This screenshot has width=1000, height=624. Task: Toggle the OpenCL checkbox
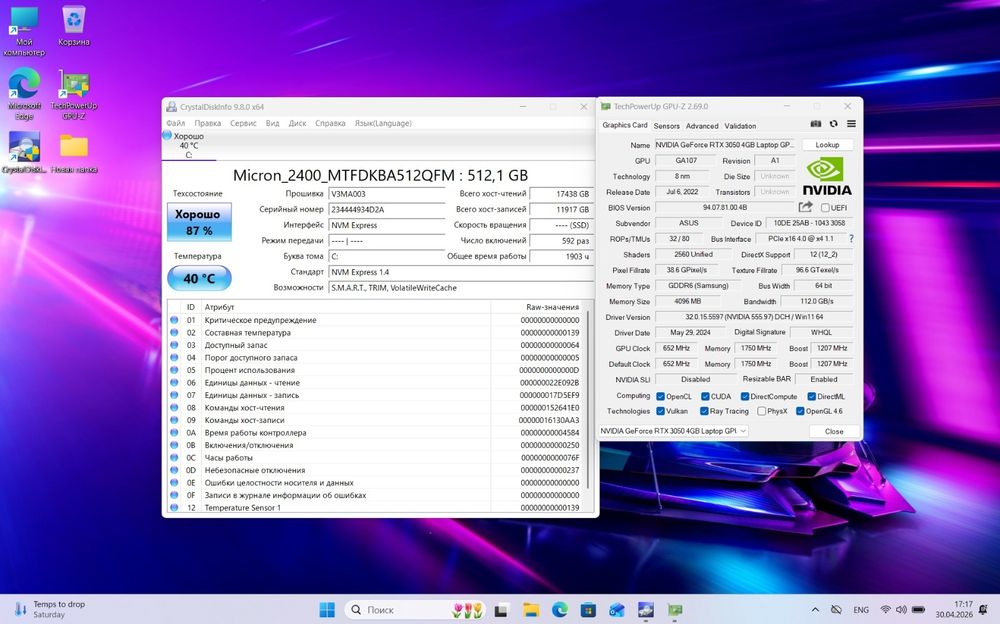[661, 396]
